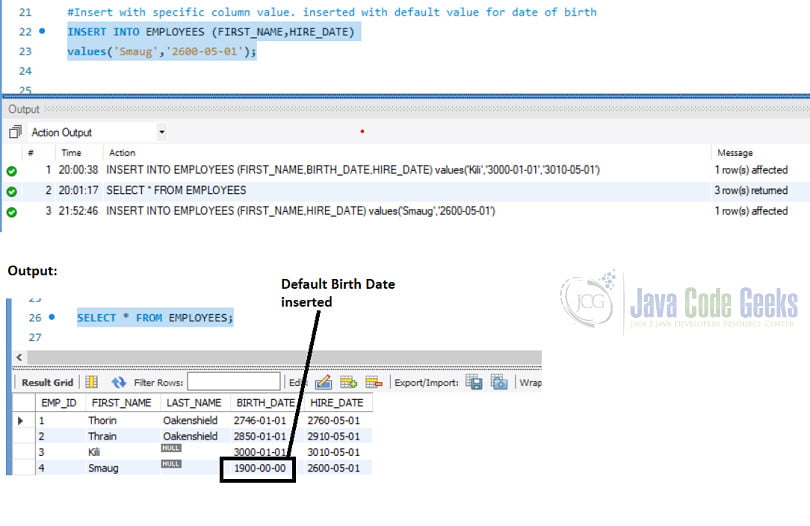Export recordset to external file icon
810x526 pixels.
coord(474,382)
